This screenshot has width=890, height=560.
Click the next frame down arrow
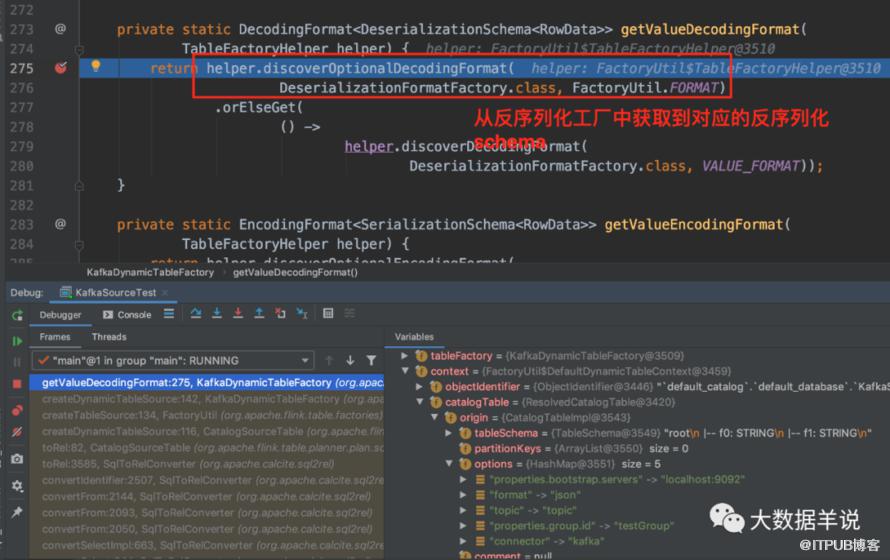350,360
